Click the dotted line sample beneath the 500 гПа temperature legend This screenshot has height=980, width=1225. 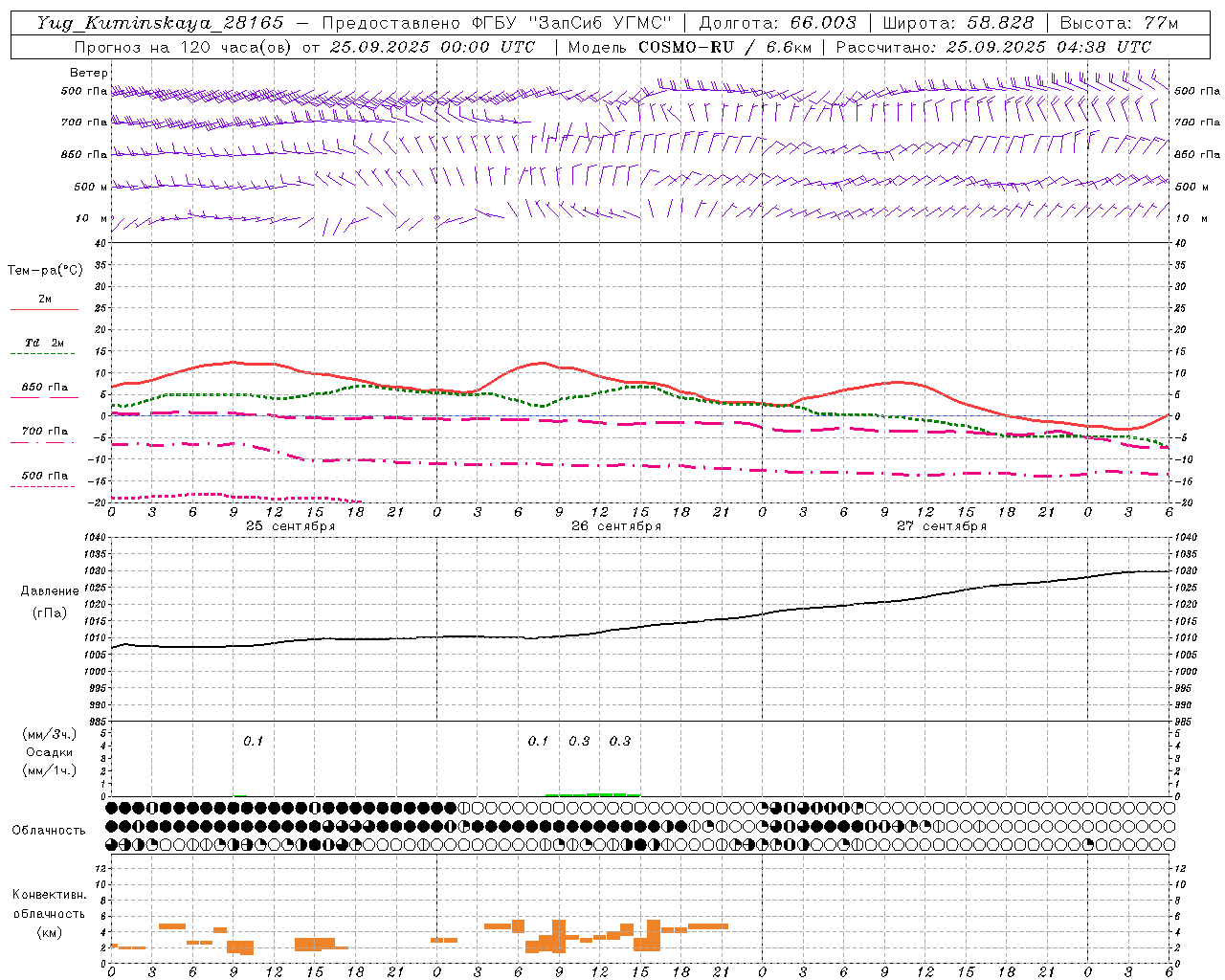point(44,486)
